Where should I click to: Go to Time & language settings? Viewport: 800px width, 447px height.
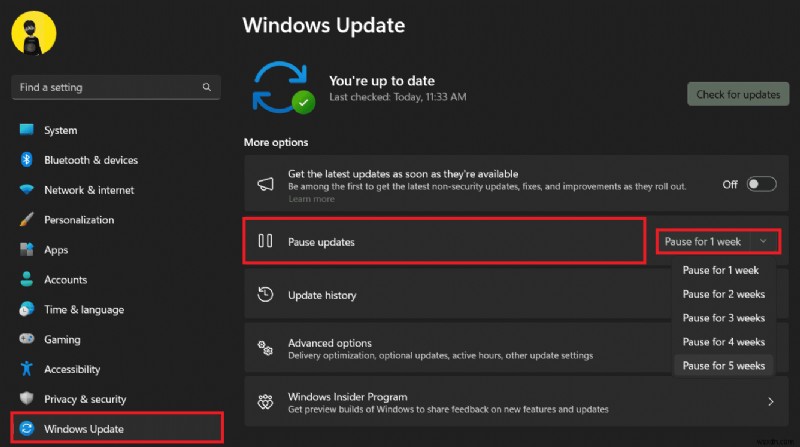[x=84, y=310]
